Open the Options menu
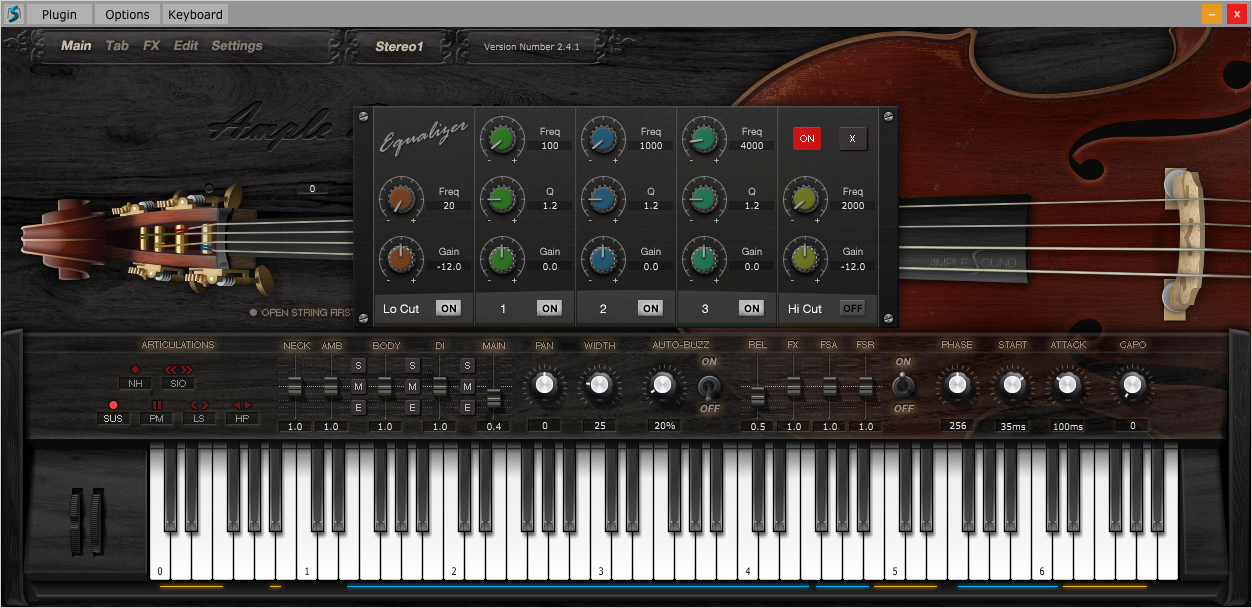Image resolution: width=1252 pixels, height=608 pixels. pyautogui.click(x=127, y=14)
